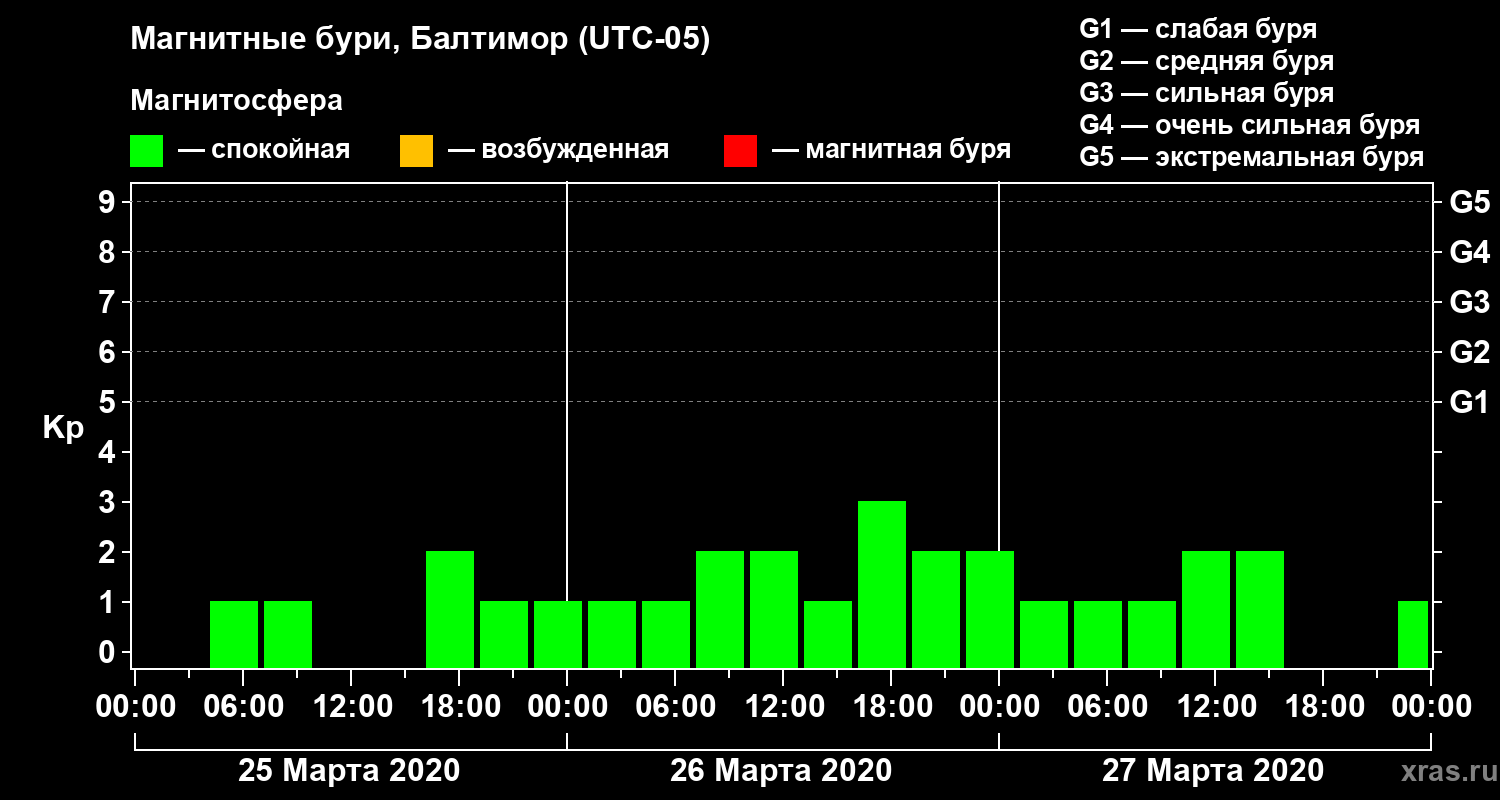Click the red magnetic storm legend swatch

tap(740, 151)
